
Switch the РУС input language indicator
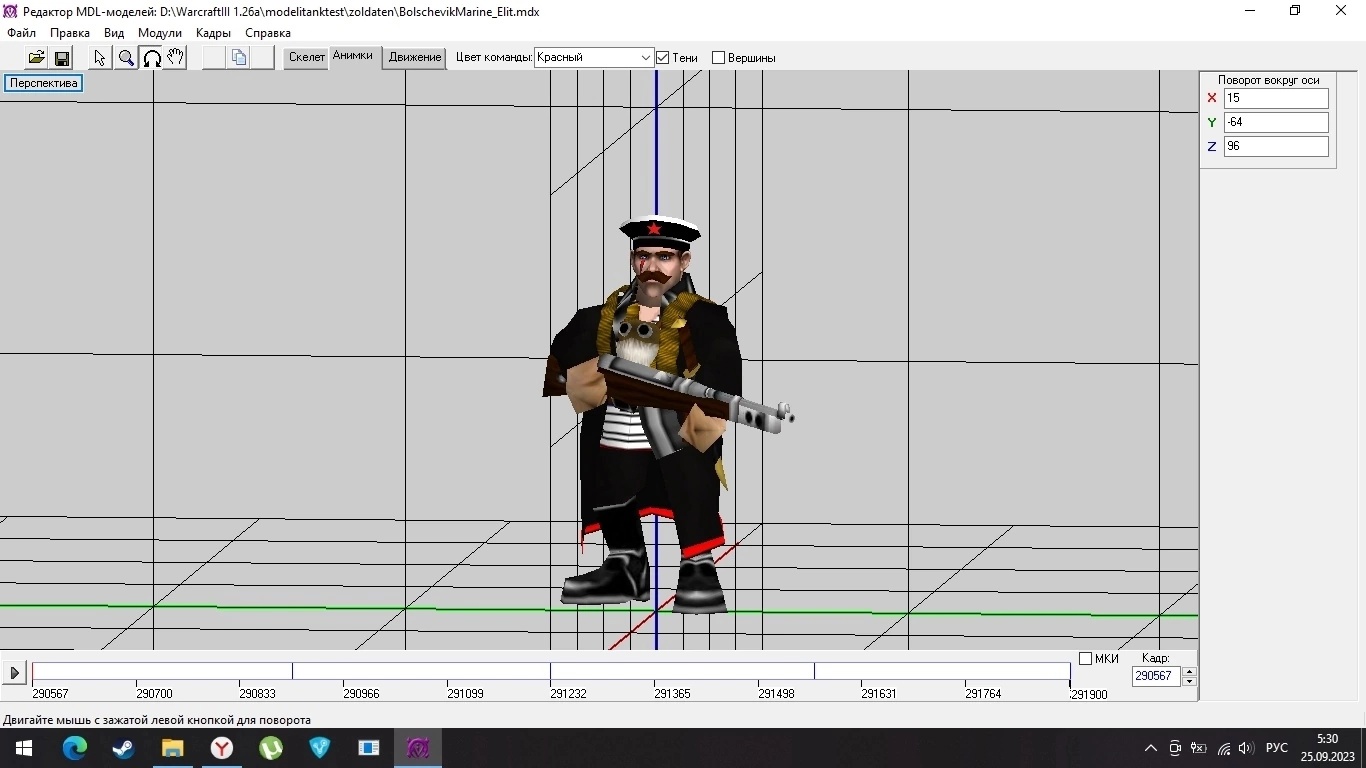1277,748
